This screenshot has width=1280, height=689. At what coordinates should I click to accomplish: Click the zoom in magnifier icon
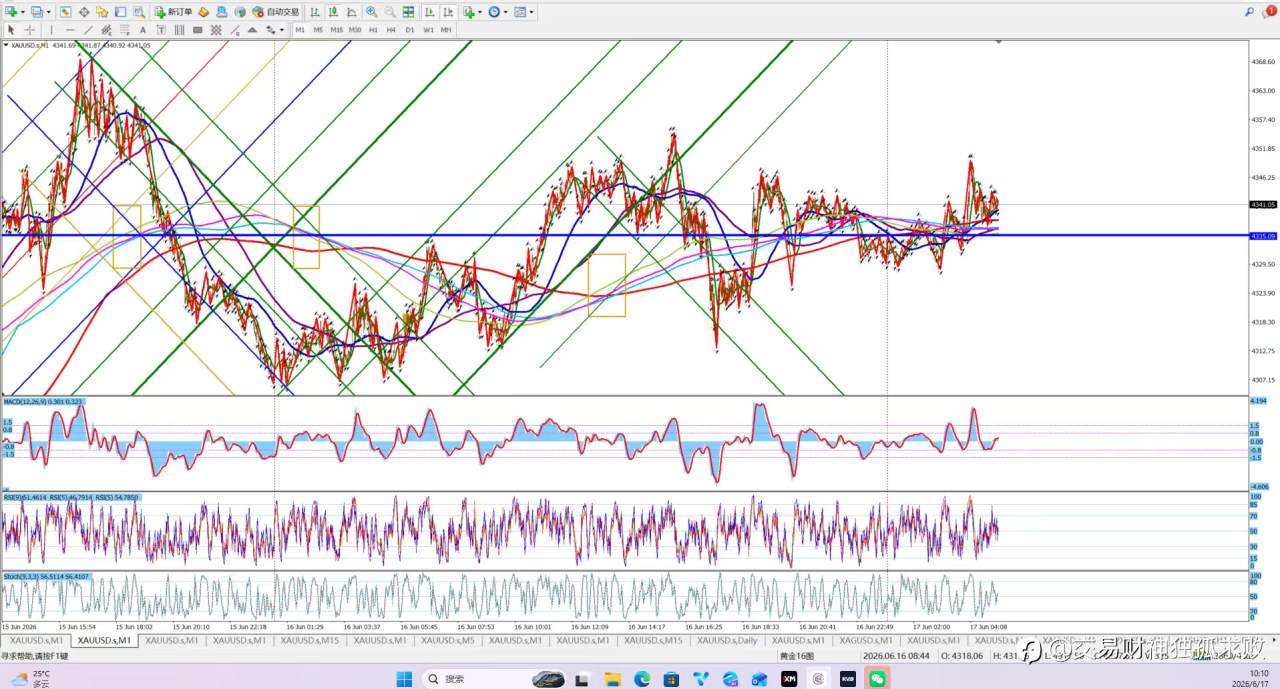(371, 12)
